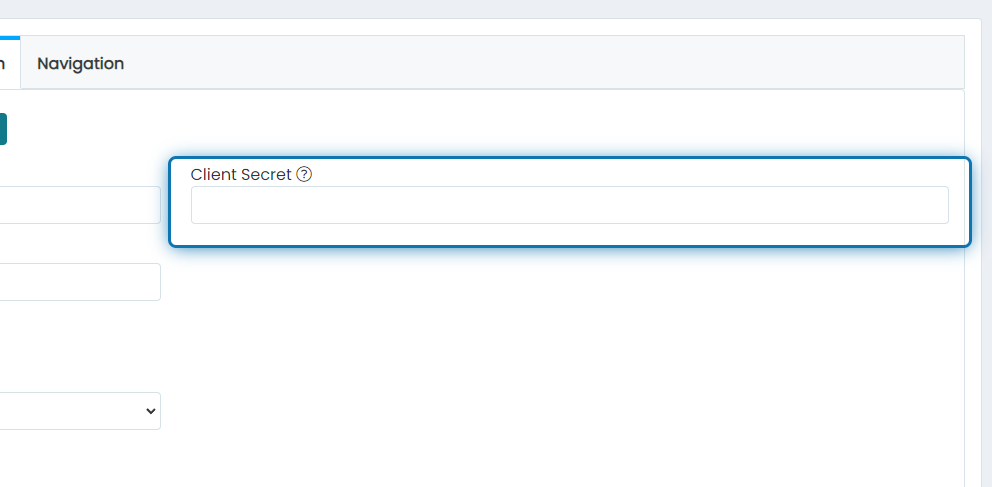Open the Navigation tab

[80, 63]
